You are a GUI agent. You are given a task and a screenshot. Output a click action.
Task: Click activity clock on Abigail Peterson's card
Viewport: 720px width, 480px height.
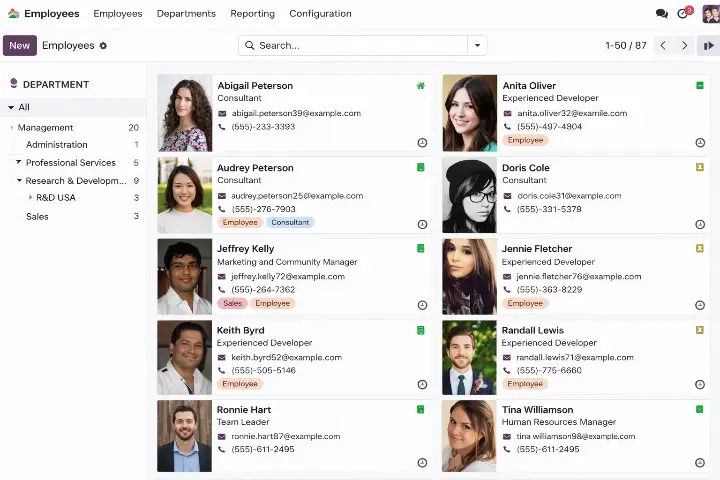click(422, 143)
